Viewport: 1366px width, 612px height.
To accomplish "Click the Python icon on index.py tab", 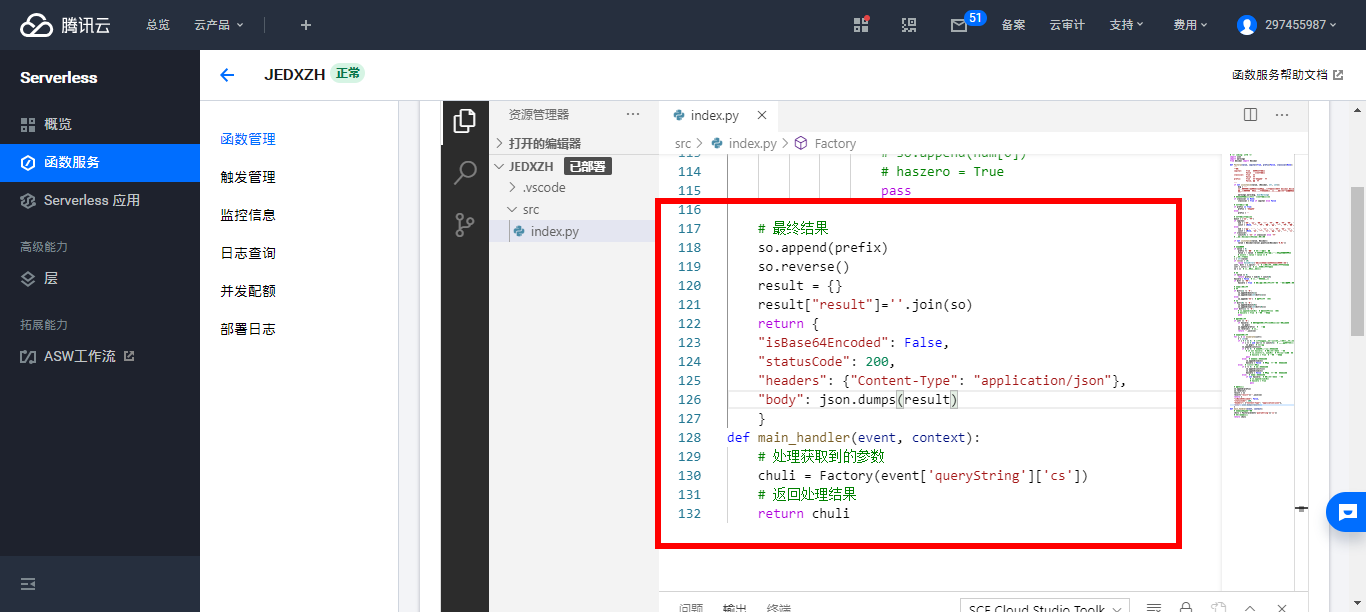I will (x=679, y=115).
